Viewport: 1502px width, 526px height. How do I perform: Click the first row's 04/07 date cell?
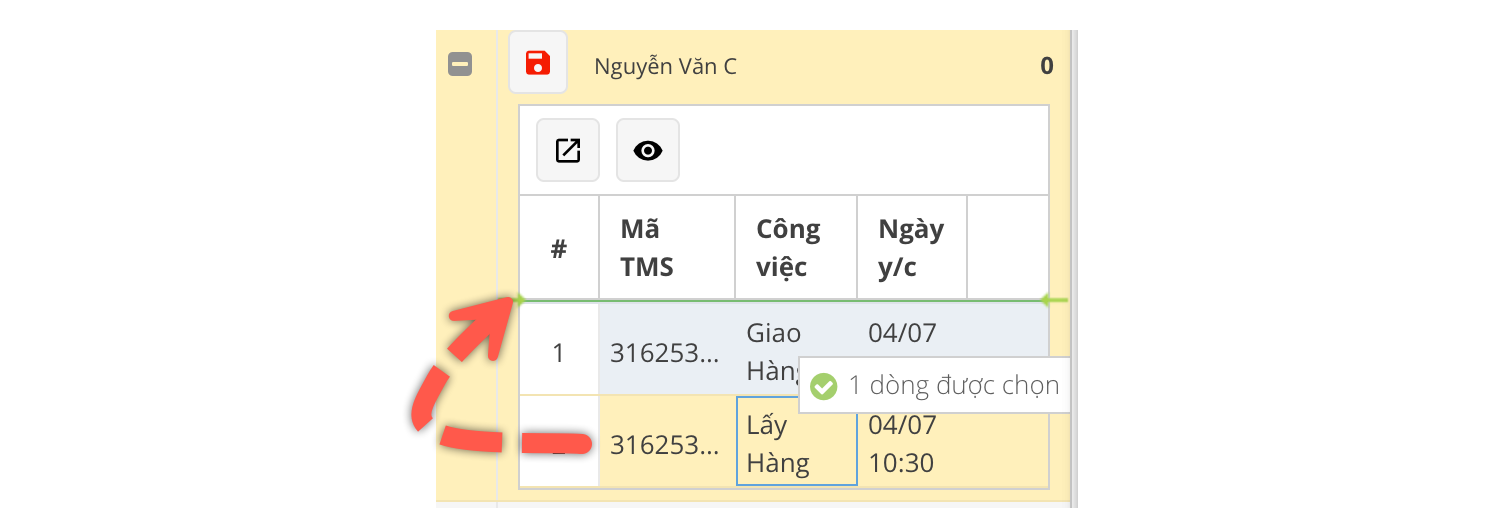pos(902,332)
